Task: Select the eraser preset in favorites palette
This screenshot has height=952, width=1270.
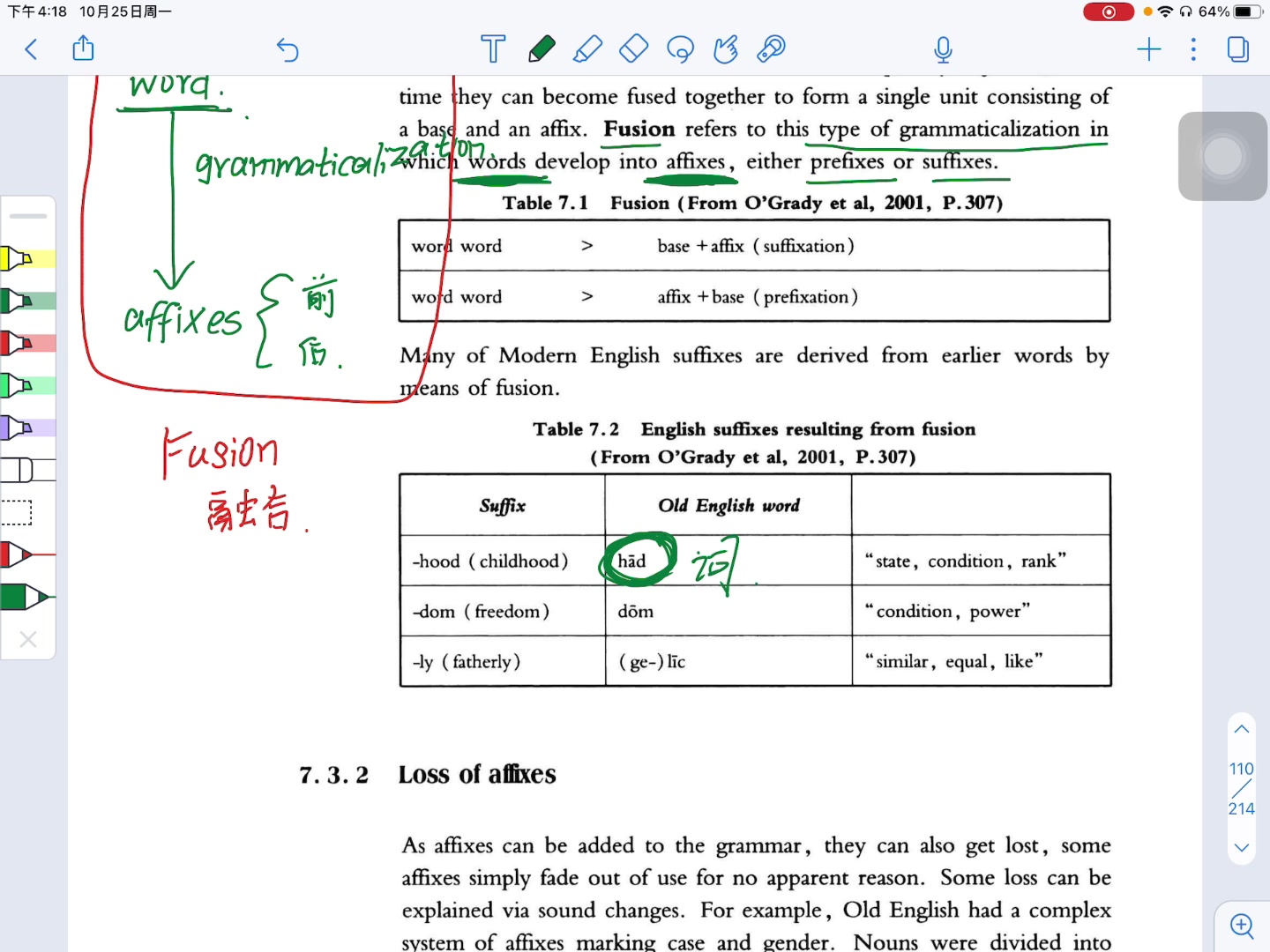Action: [x=28, y=470]
